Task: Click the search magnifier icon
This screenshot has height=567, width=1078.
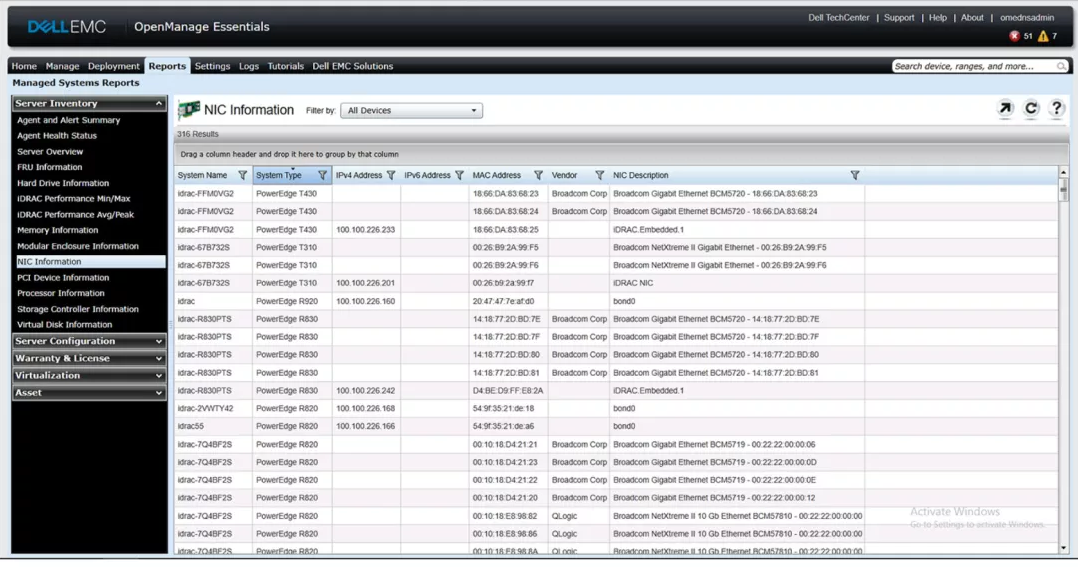Action: (x=1062, y=66)
